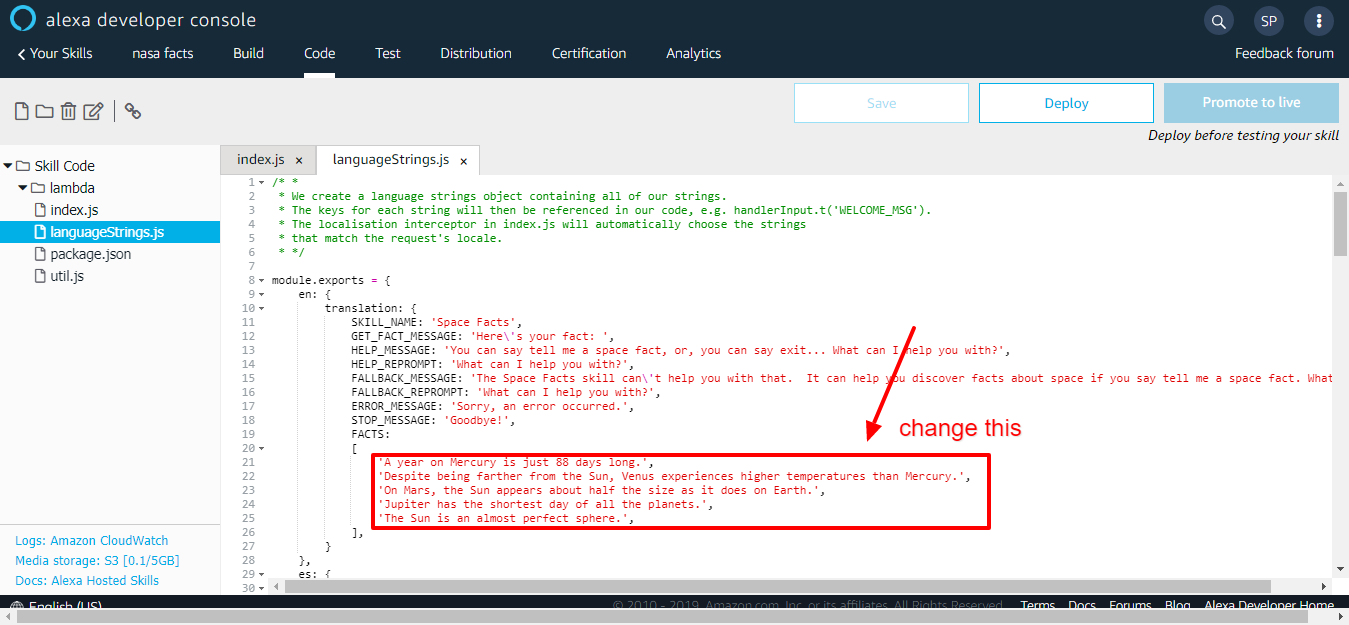Viewport: 1349px width, 625px height.
Task: Close the index.js tab
Action: tap(299, 160)
